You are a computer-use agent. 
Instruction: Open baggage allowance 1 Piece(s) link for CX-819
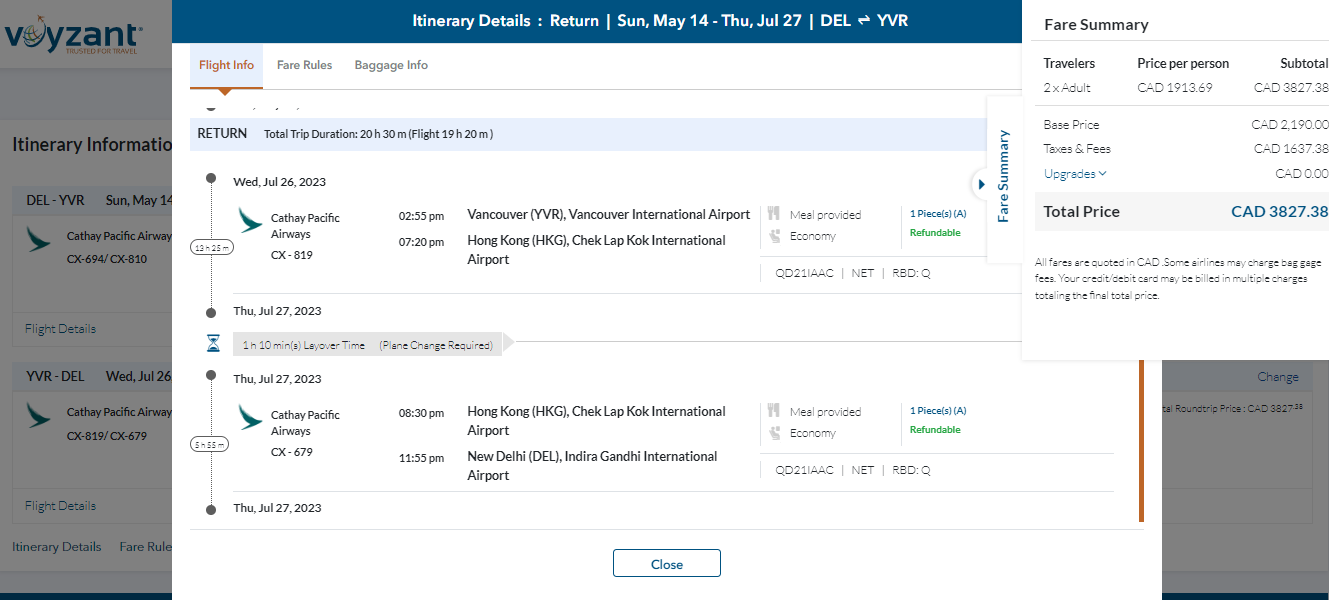(x=937, y=213)
